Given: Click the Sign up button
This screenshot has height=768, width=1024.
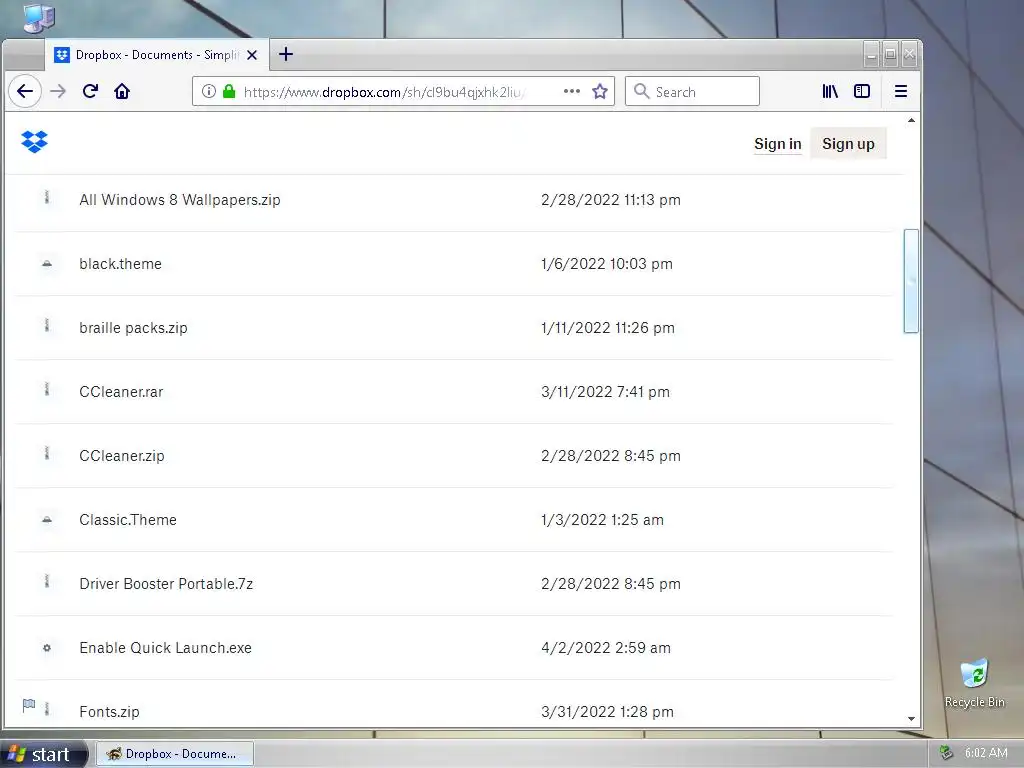Looking at the screenshot, I should [x=848, y=144].
